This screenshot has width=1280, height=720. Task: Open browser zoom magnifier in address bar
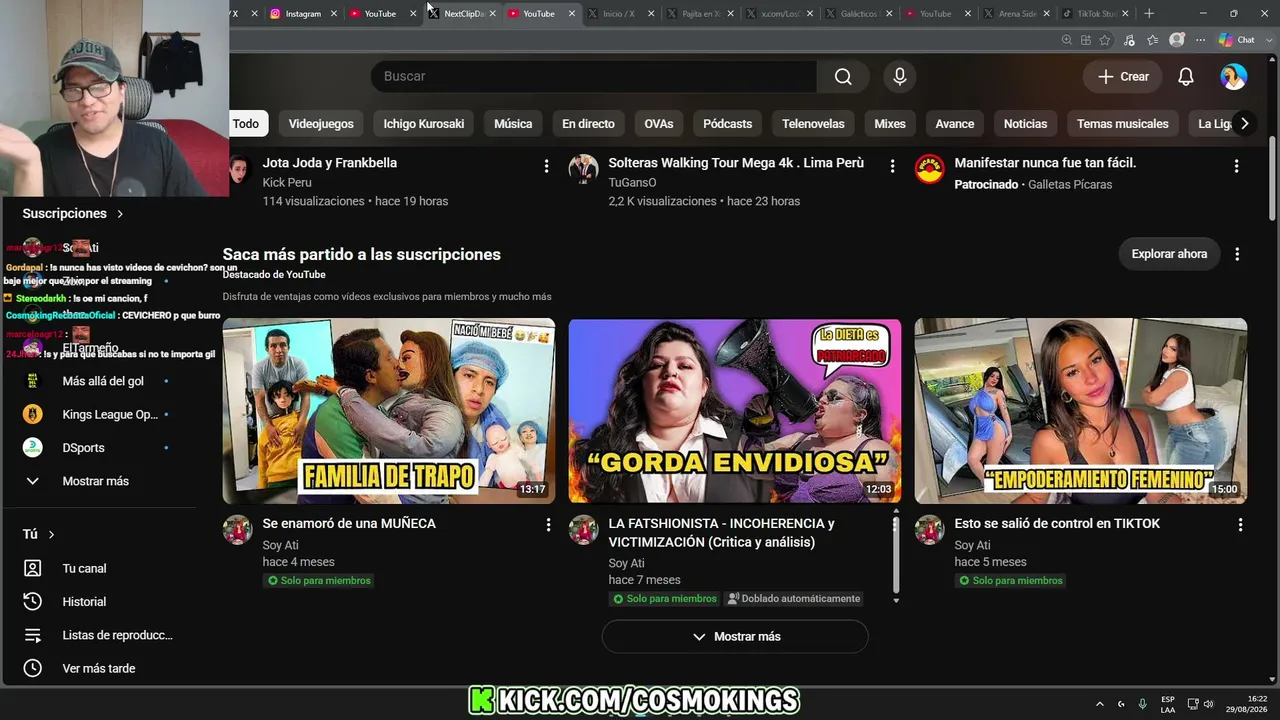[1067, 40]
